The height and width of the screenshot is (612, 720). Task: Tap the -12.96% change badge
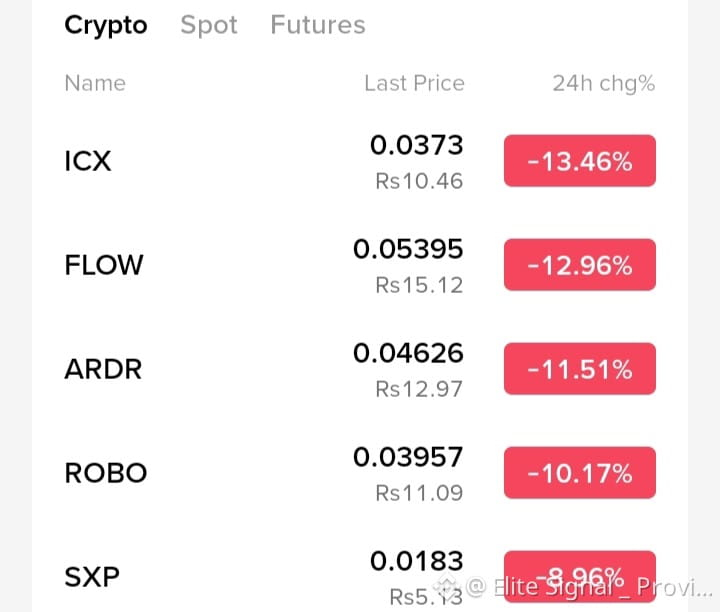click(x=580, y=265)
